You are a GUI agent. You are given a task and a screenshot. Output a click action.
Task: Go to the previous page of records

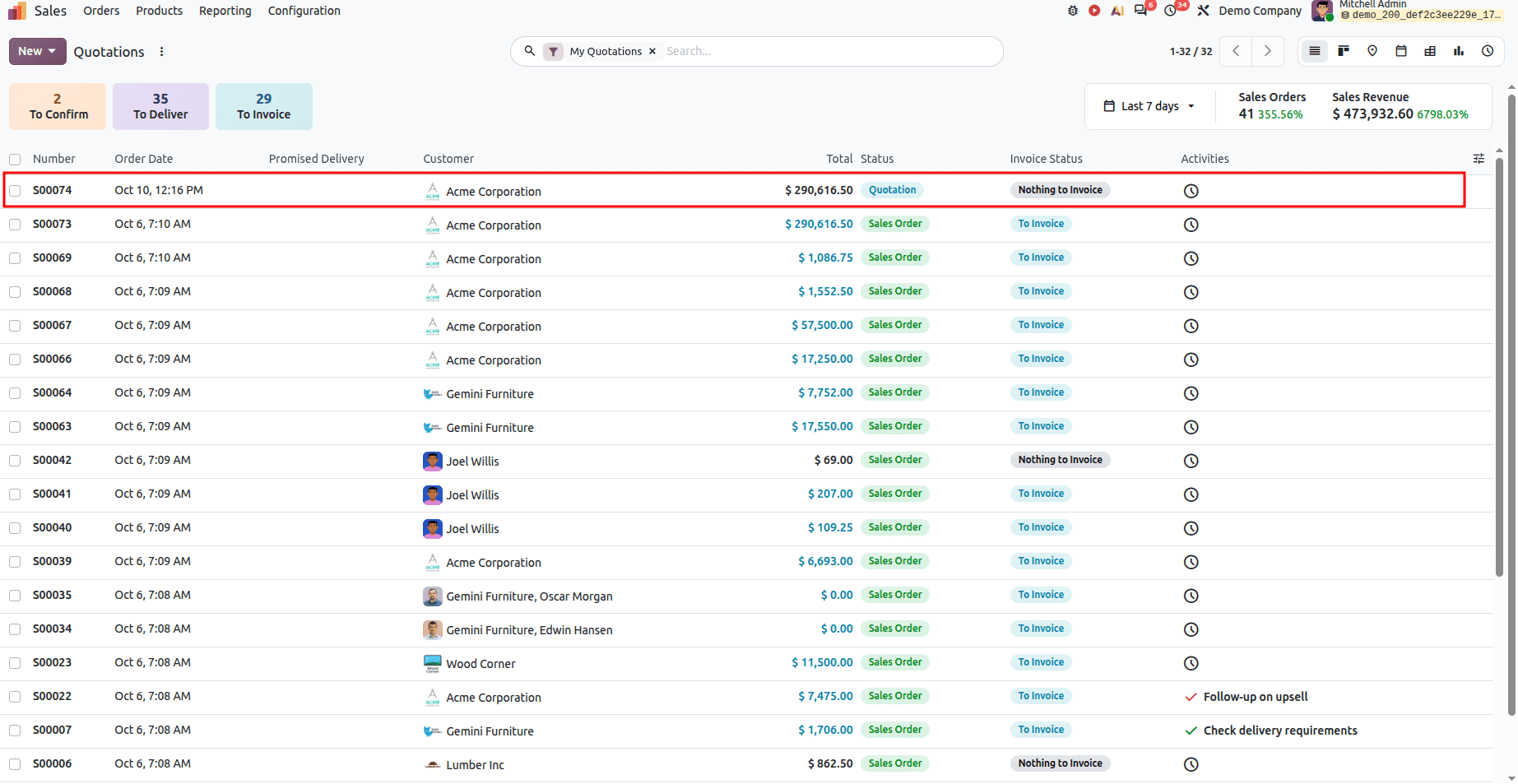(x=1236, y=51)
